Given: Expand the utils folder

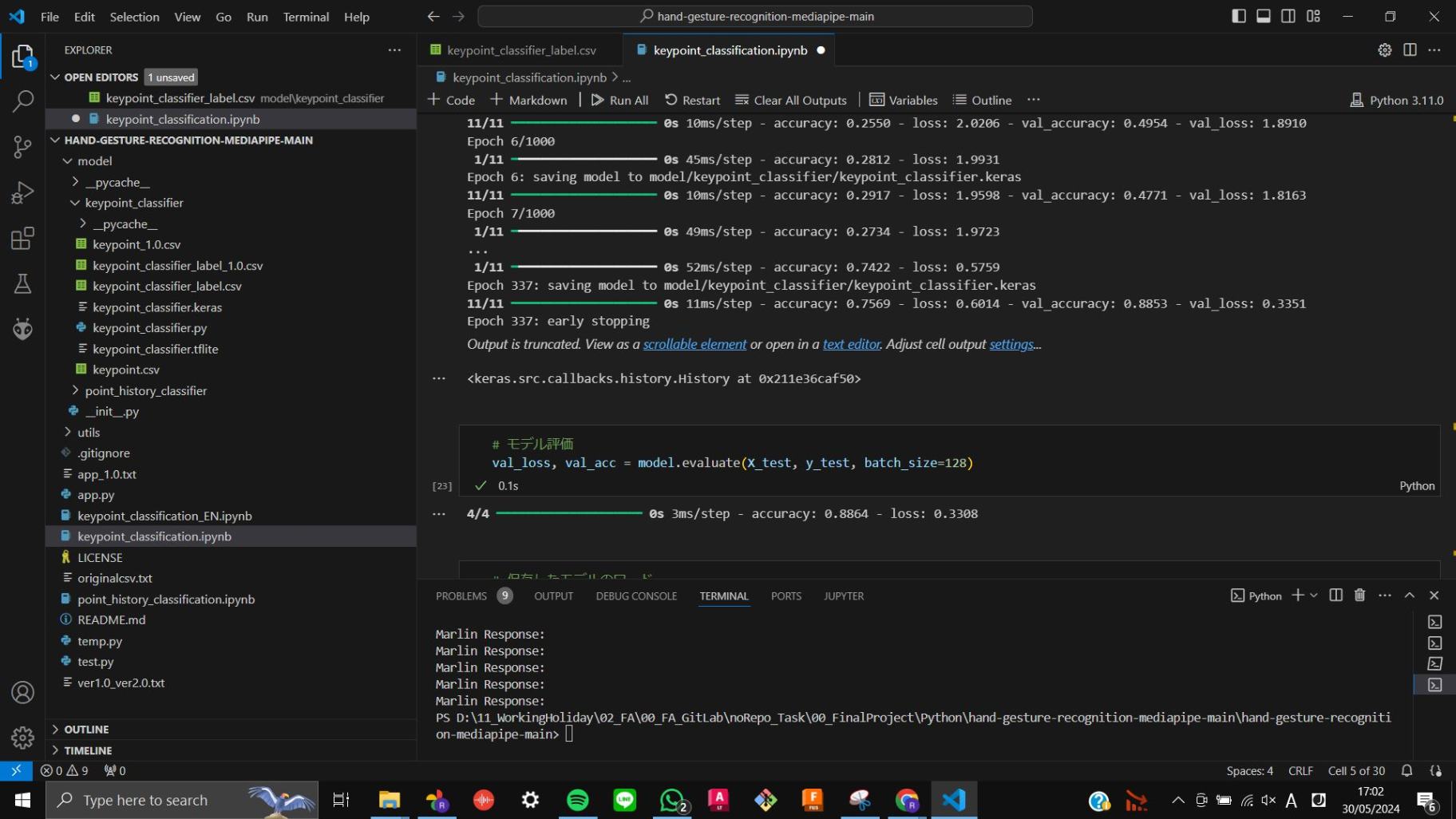Looking at the screenshot, I should [x=68, y=432].
